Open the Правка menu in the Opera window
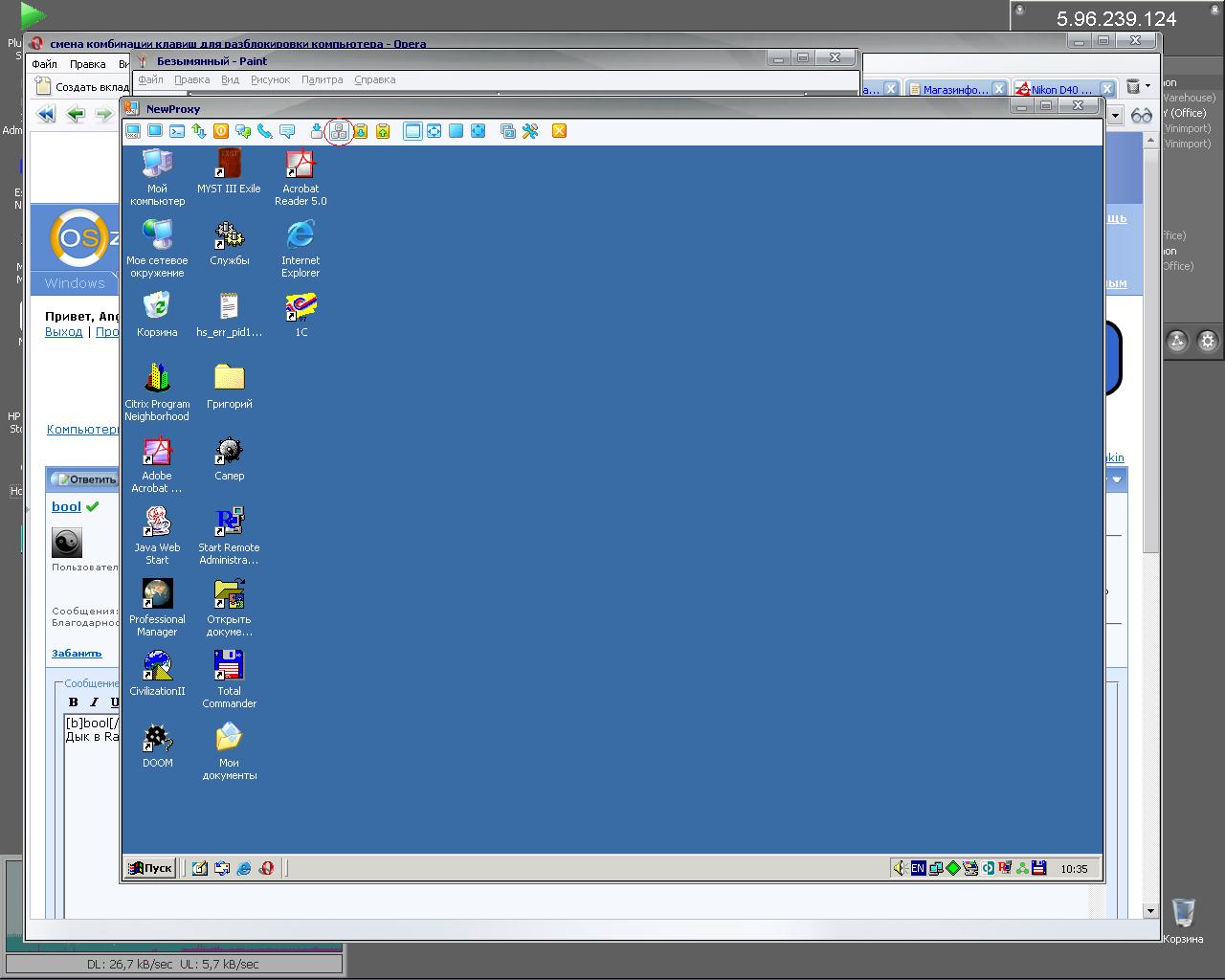Screen dimensions: 1225x980 coord(87,64)
